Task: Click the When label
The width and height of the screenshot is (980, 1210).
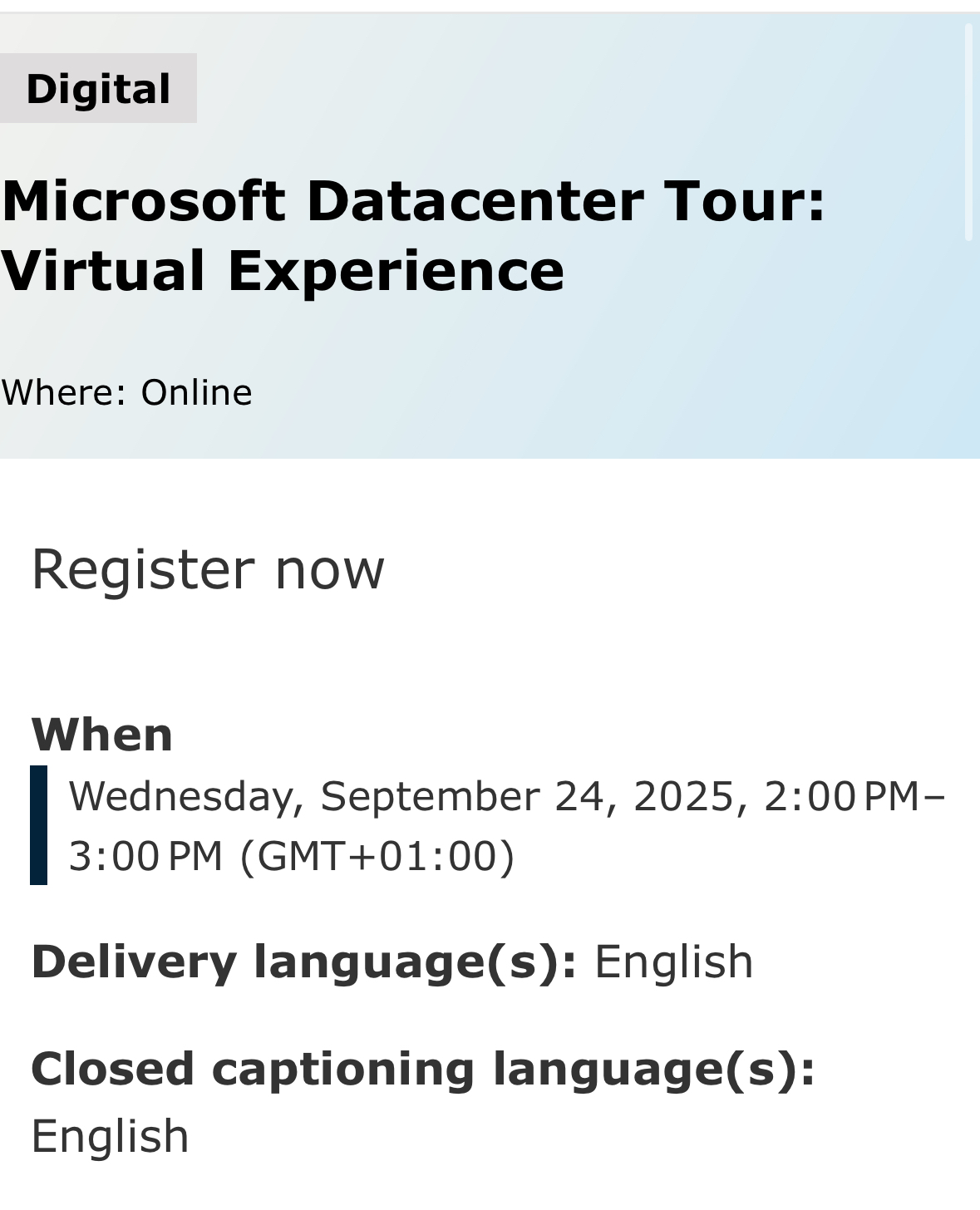Action: point(101,735)
